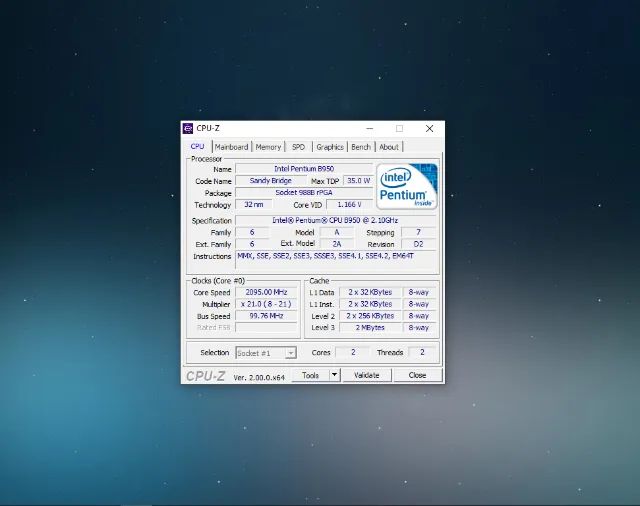Click the CPU-Z app icon in title bar
Image resolution: width=640 pixels, height=506 pixels.
[x=188, y=129]
